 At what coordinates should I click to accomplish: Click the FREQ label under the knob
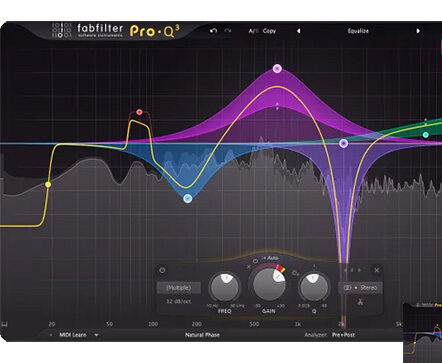(224, 311)
